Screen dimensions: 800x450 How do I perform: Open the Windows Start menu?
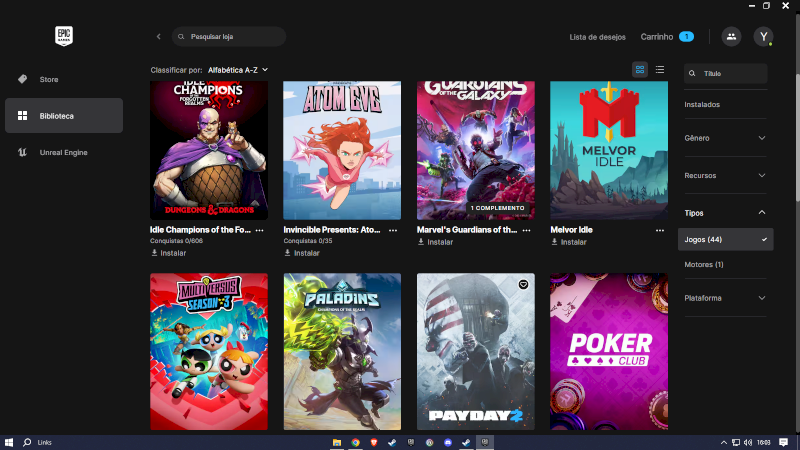click(9, 442)
